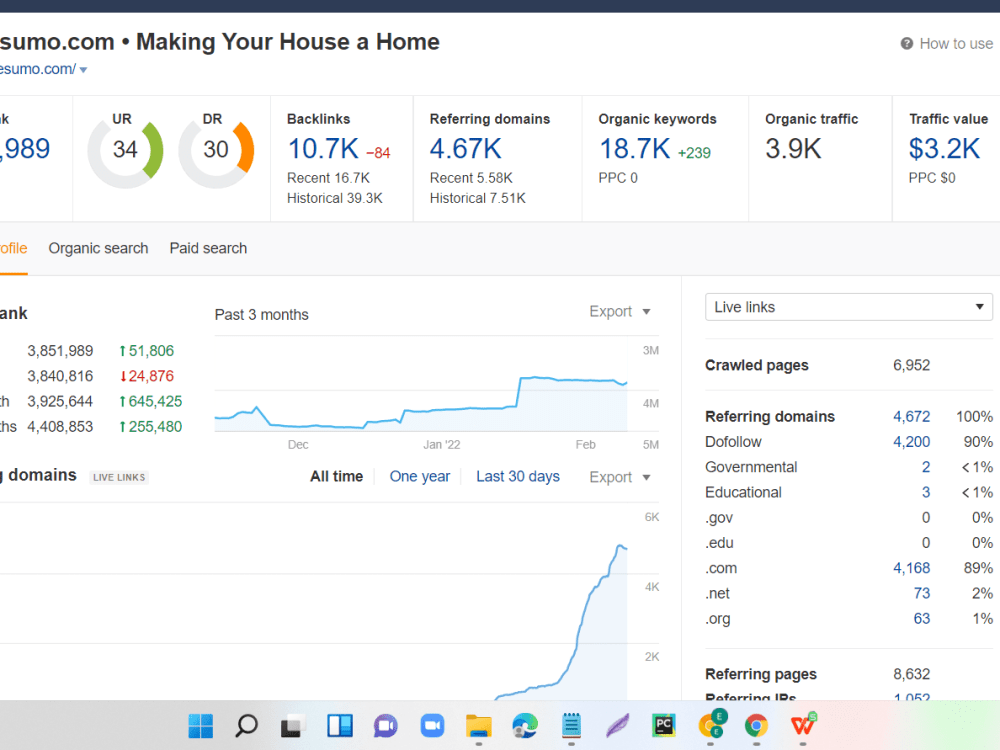1000x750 pixels.
Task: Open the Educational count 3 link
Action: tap(925, 492)
